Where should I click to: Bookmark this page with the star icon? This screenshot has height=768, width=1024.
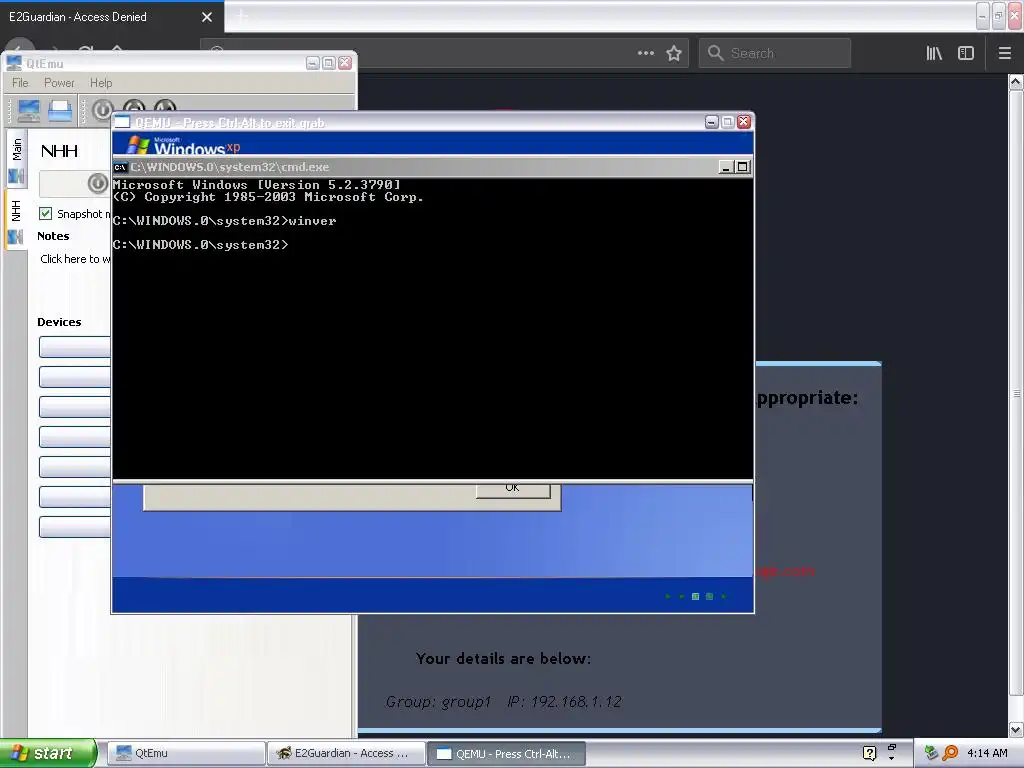674,53
